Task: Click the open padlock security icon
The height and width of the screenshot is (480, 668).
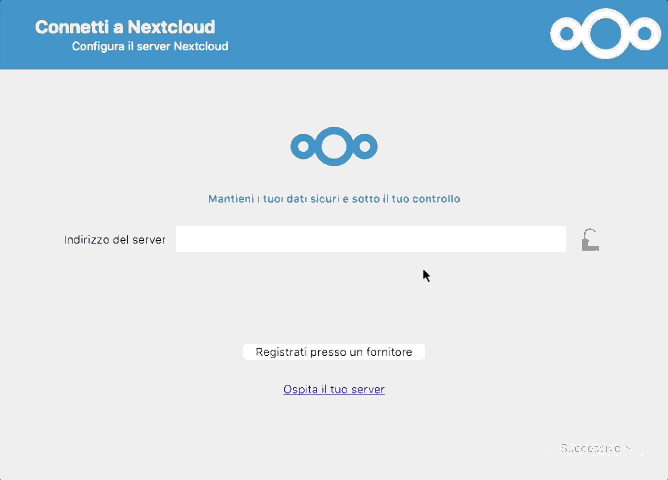Action: (590, 240)
